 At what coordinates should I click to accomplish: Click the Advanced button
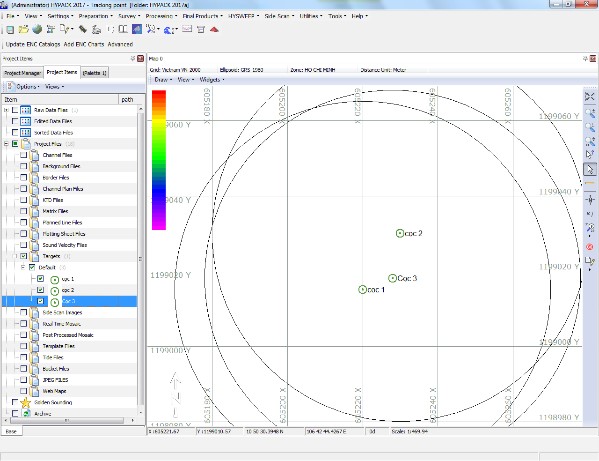120,44
